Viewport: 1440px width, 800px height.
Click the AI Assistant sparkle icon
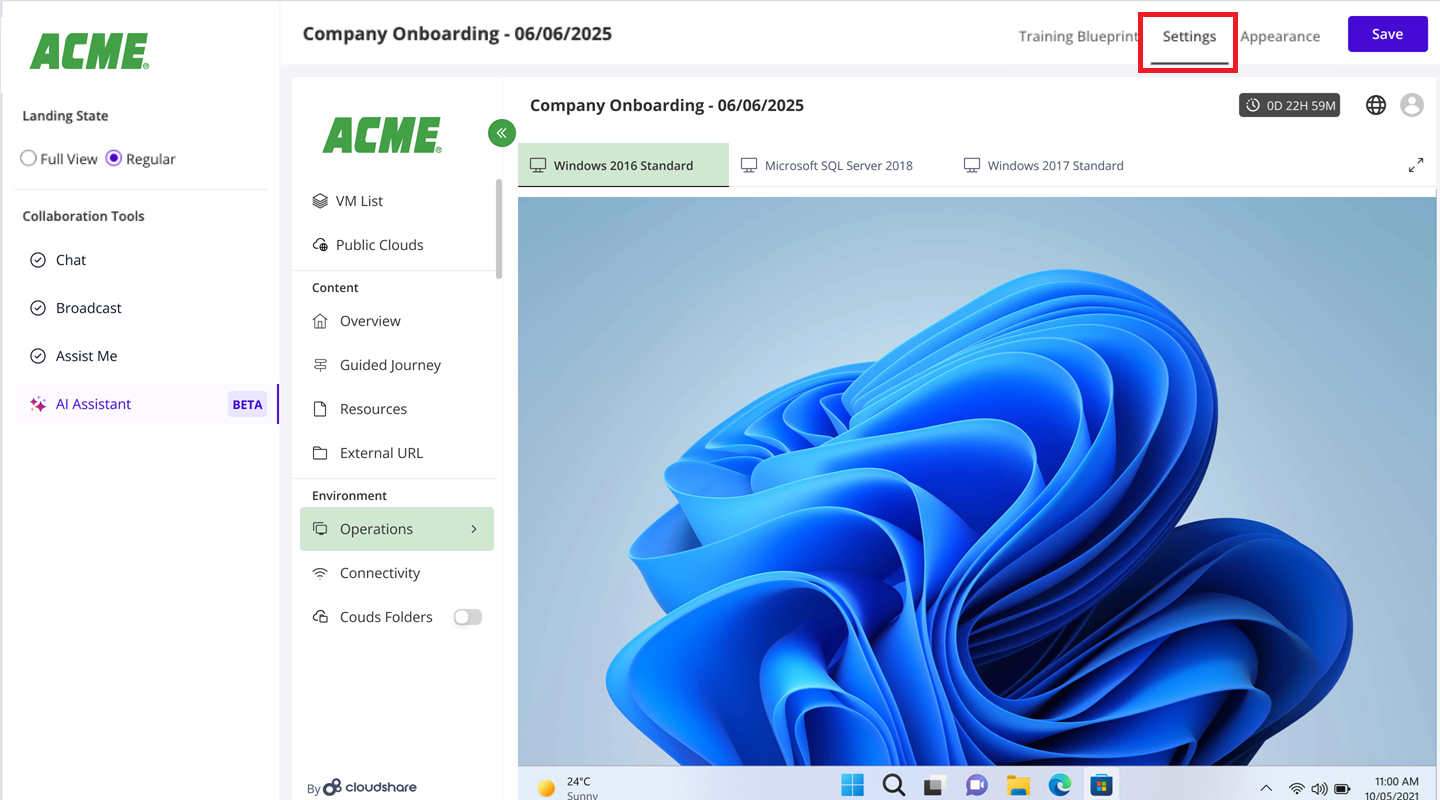[x=38, y=405]
